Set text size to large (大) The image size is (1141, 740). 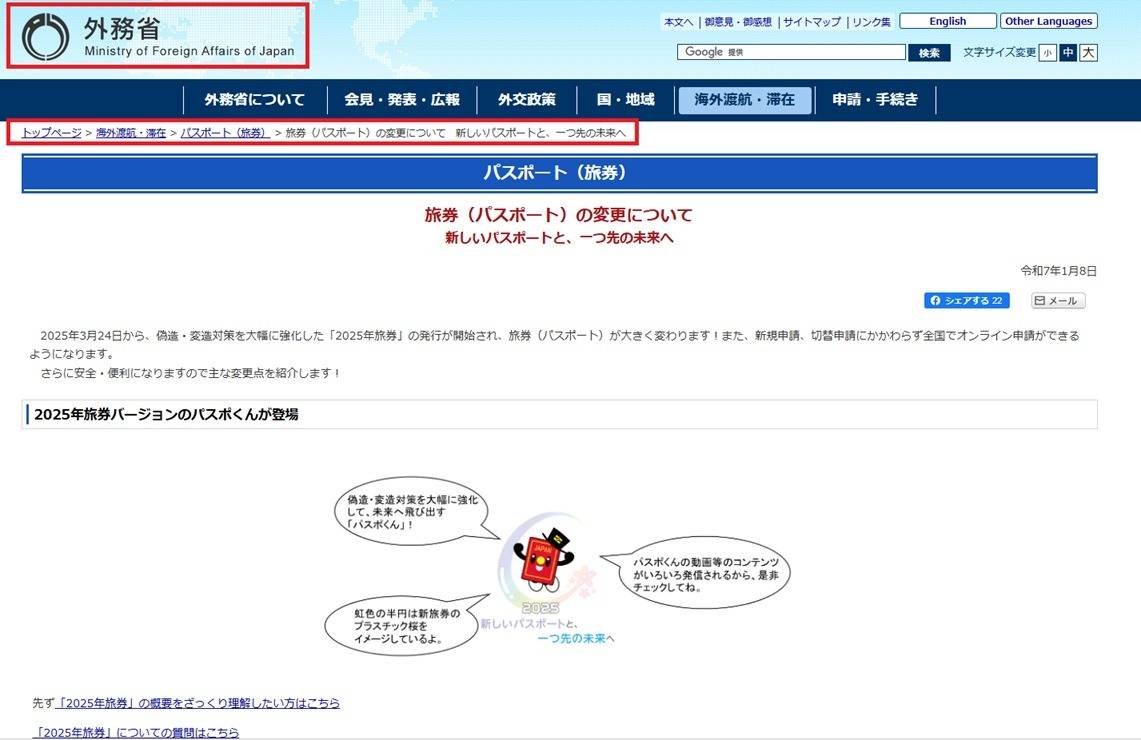(x=1088, y=53)
